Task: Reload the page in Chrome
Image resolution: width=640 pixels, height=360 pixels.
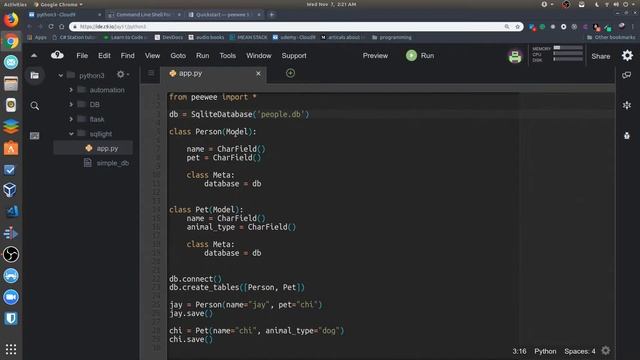Action: [x=51, y=27]
